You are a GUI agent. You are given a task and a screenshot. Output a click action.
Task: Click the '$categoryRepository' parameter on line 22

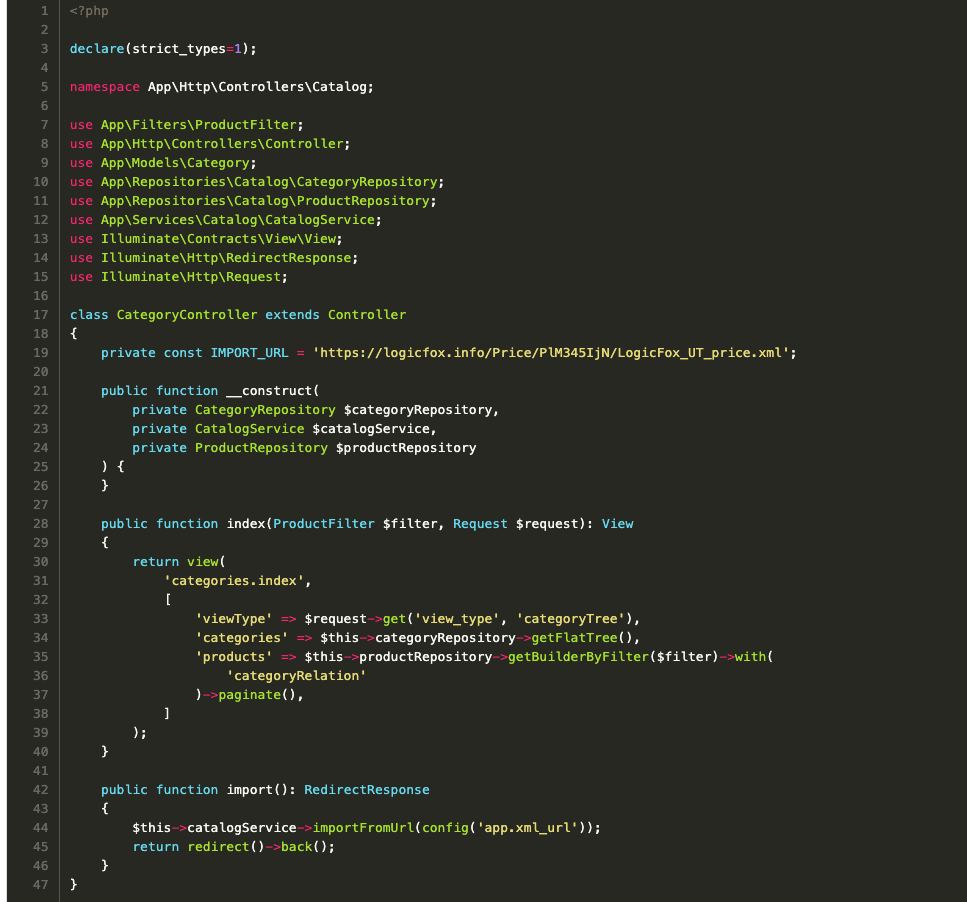(418, 410)
